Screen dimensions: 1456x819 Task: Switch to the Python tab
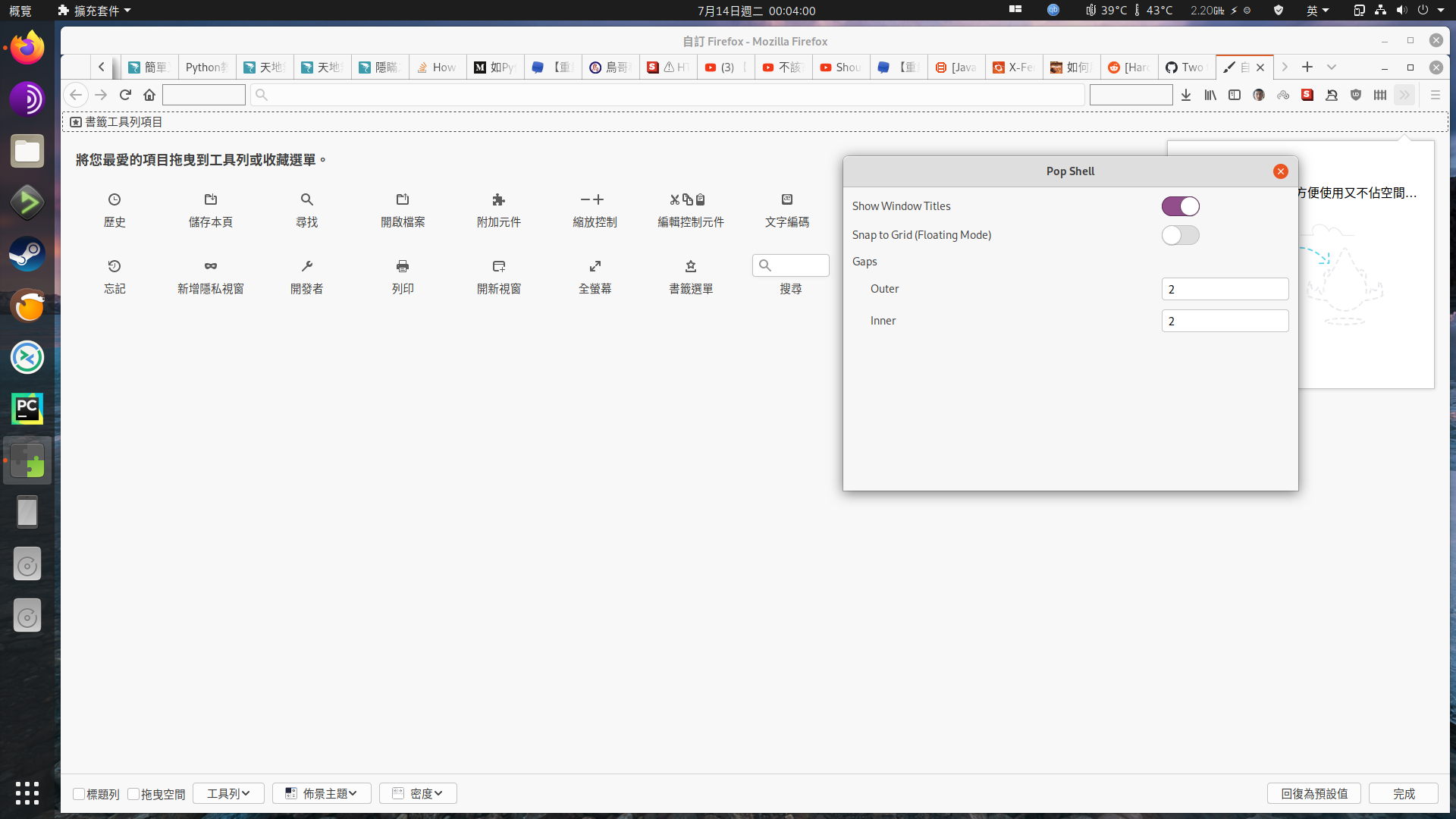tap(207, 67)
